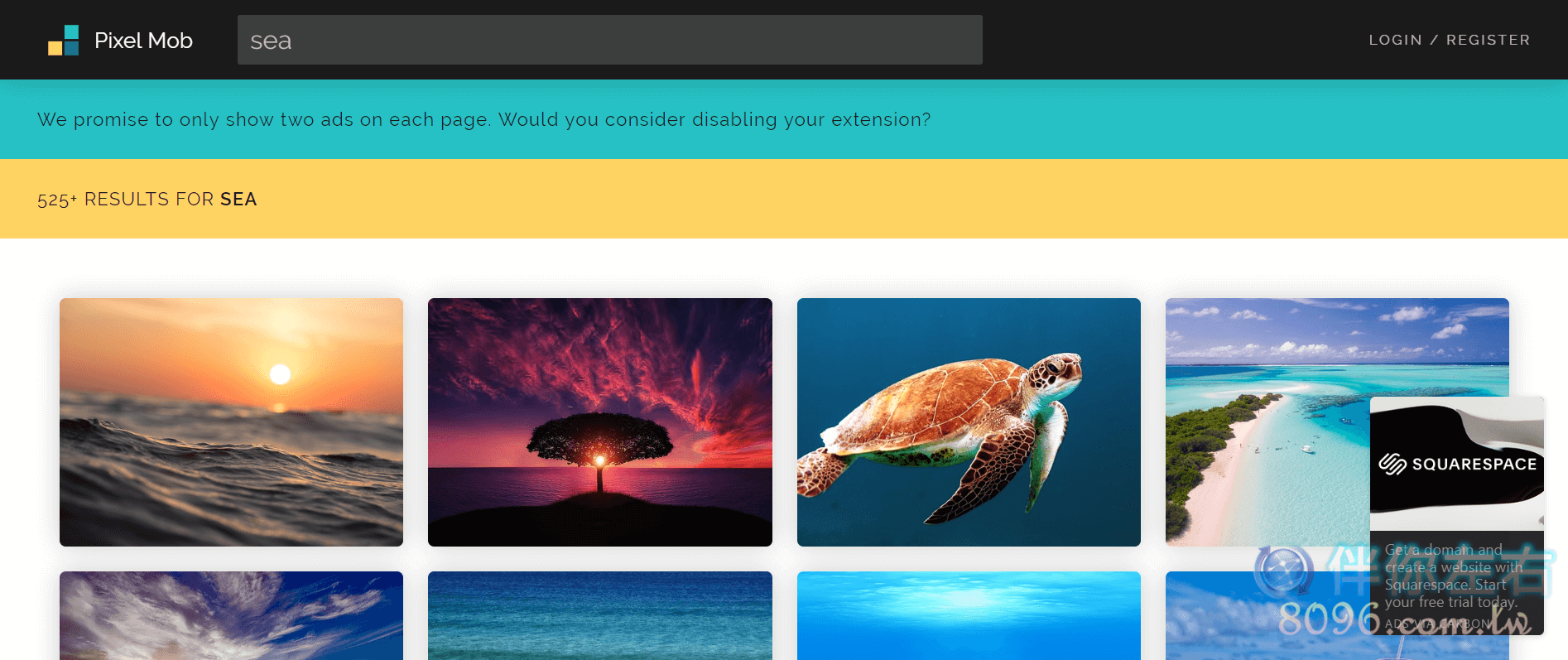
Task: Focus the search field containing sea
Action: click(x=609, y=40)
